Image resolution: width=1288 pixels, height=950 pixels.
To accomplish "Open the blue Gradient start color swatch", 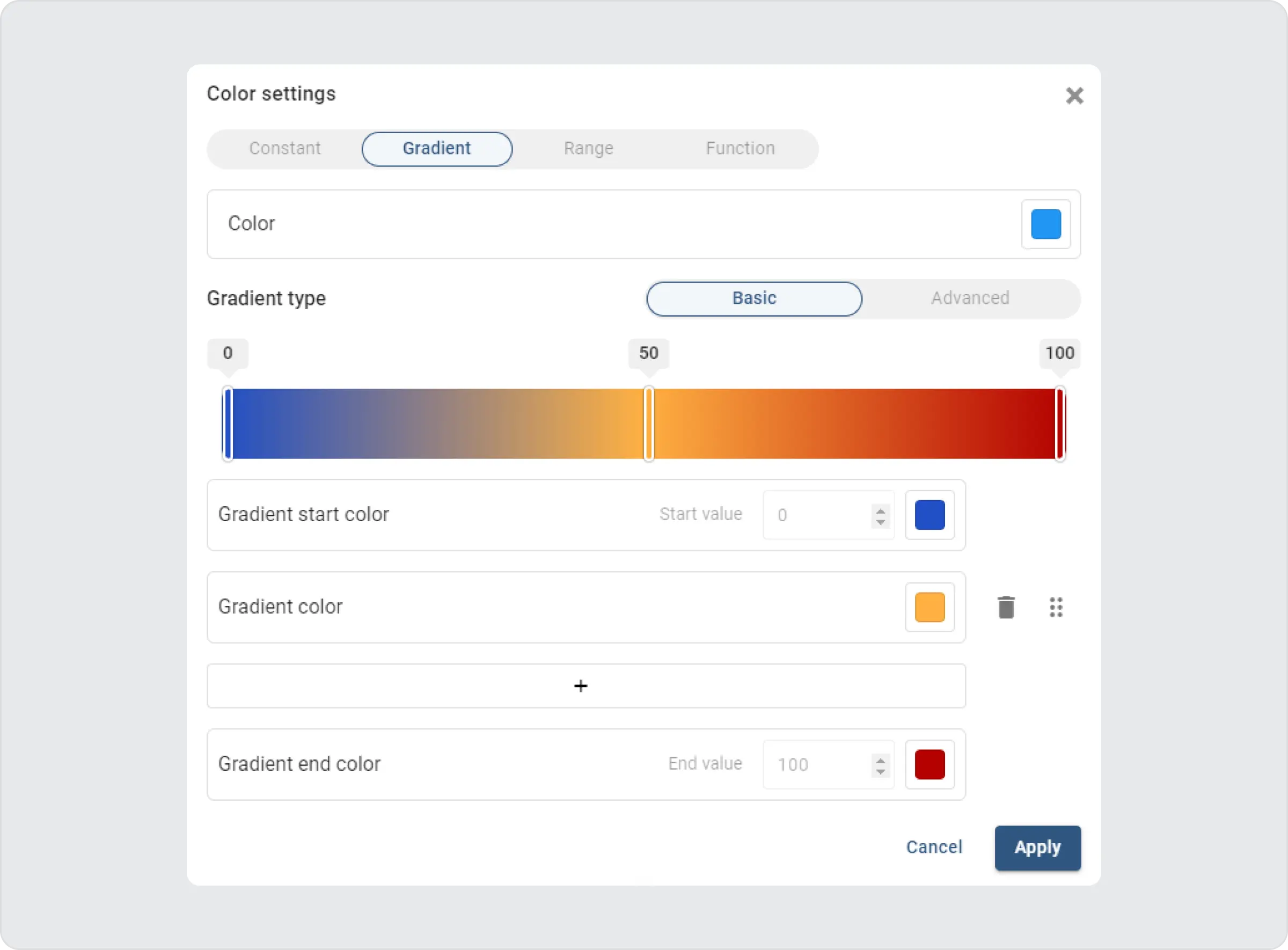I will (929, 515).
